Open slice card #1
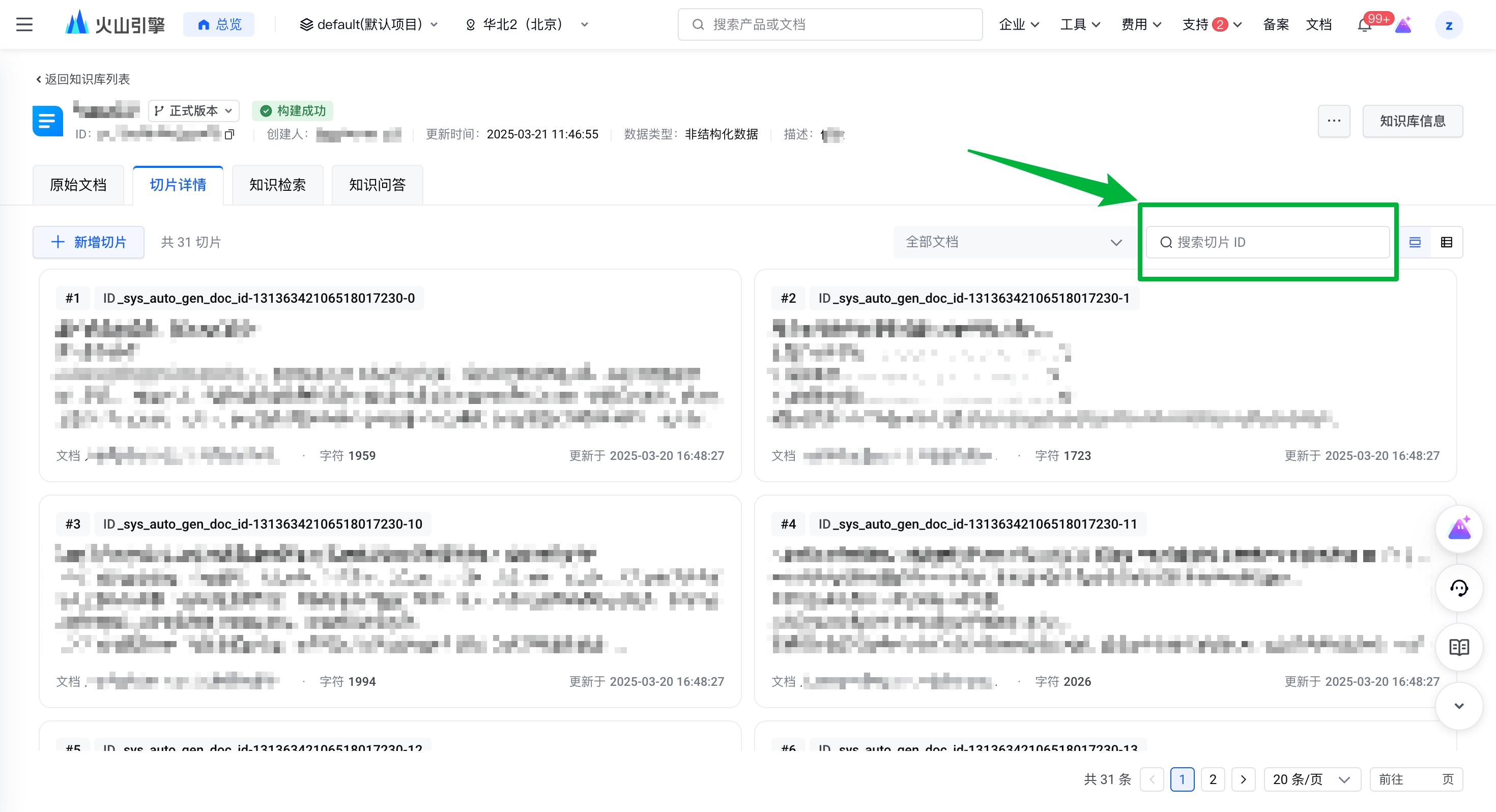This screenshot has height=812, width=1496. point(390,375)
